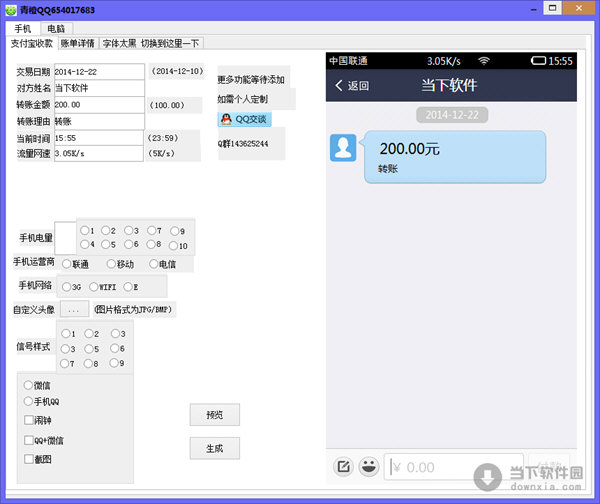Click the smiley emoji icon
Viewport: 600px width, 504px height.
pos(369,466)
